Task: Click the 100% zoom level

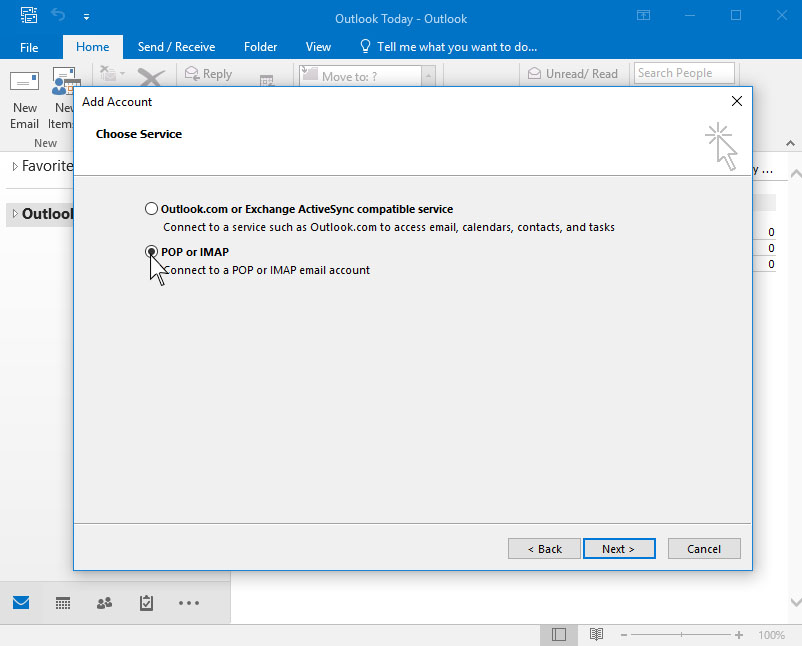Action: (771, 635)
